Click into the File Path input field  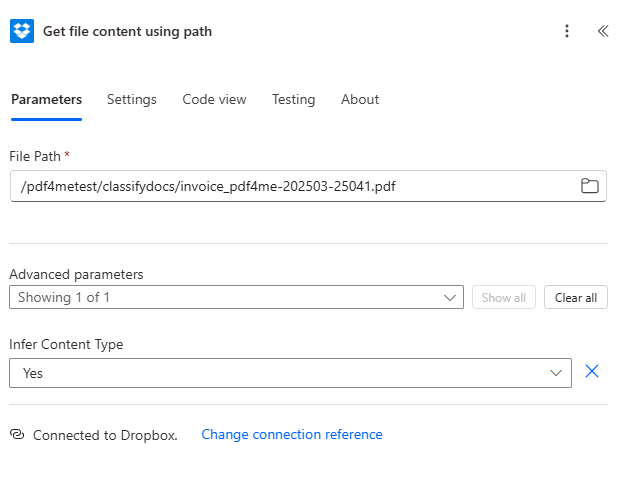tap(290, 186)
